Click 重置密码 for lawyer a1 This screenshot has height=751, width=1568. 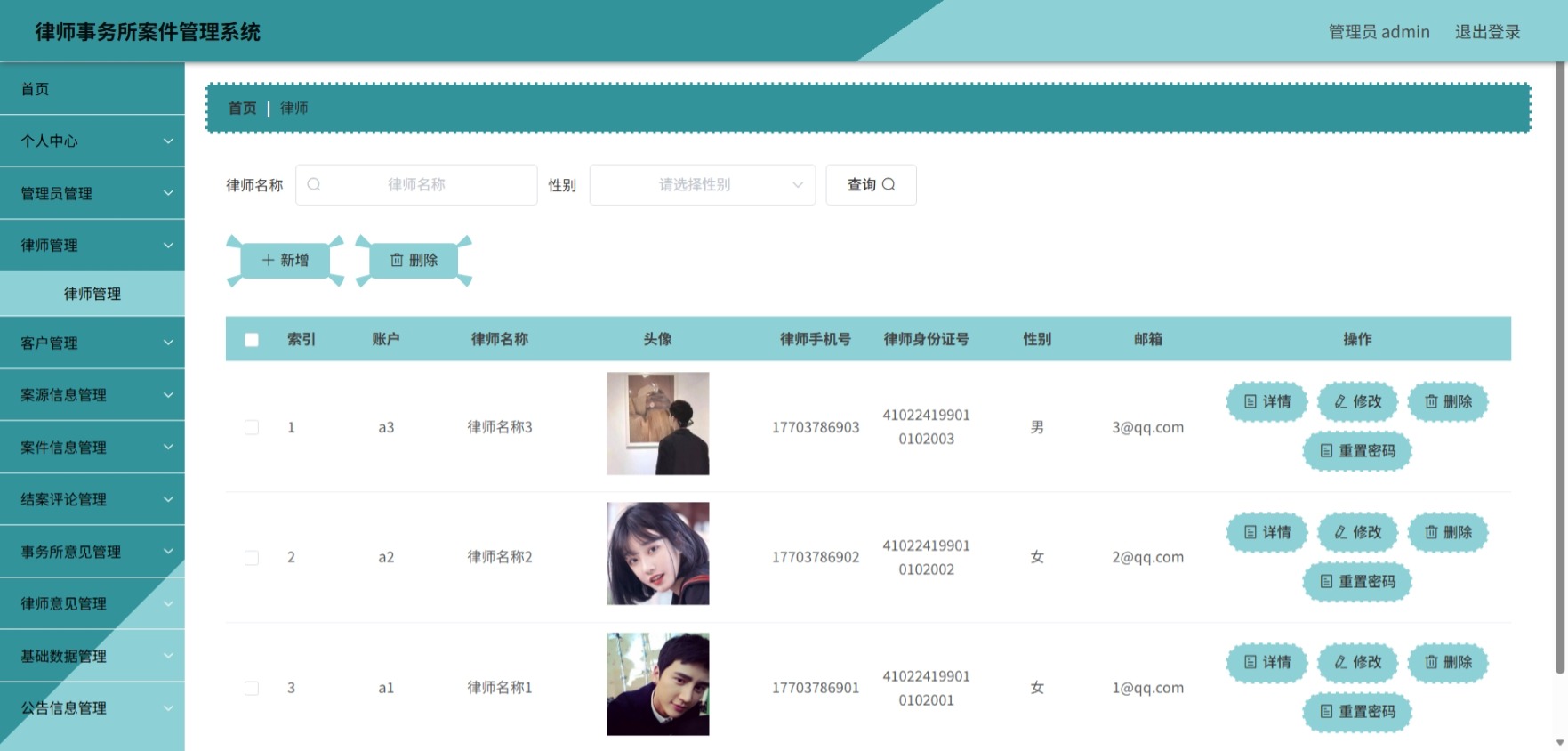[x=1357, y=712]
